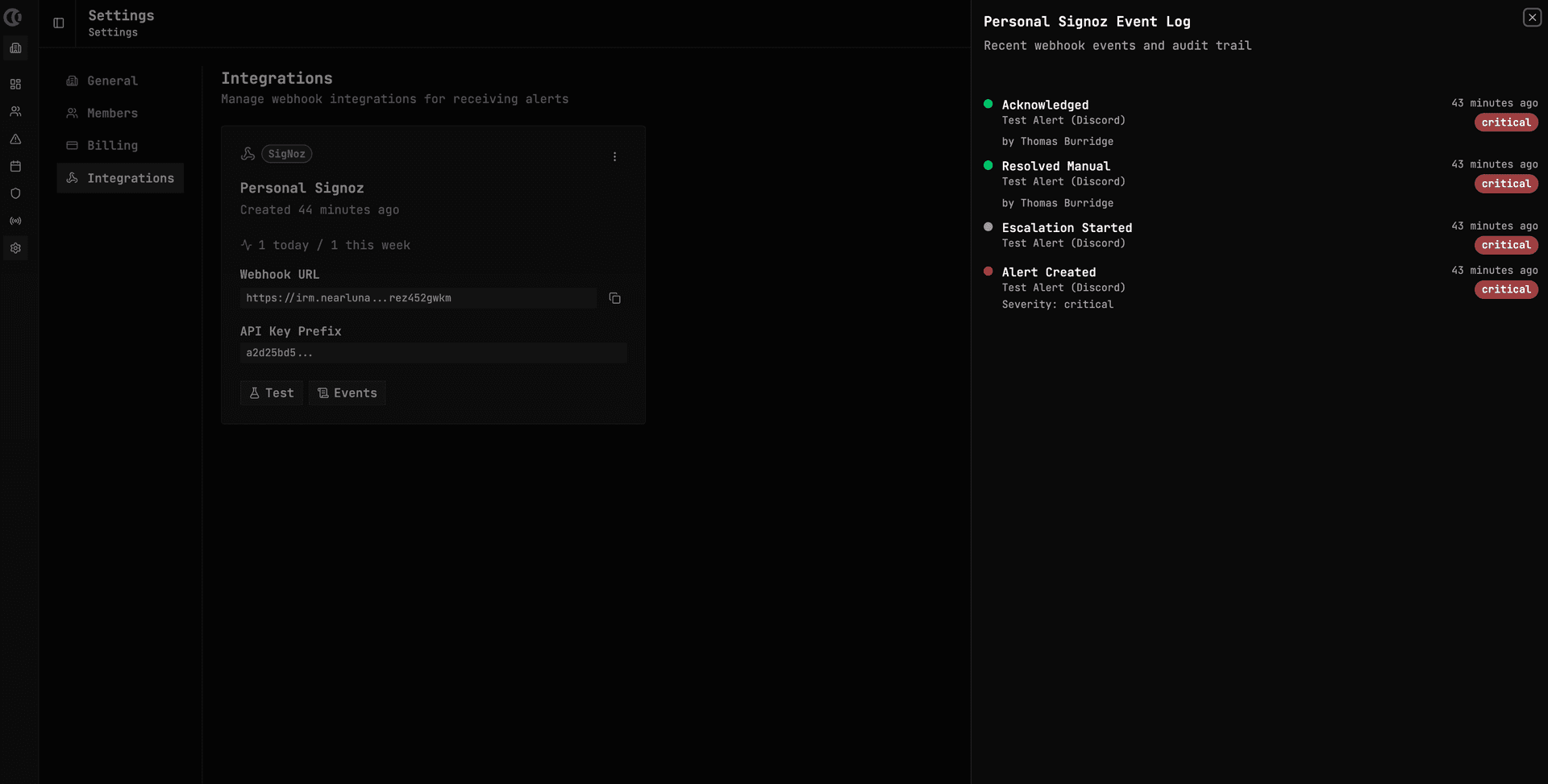This screenshot has height=784, width=1548.
Task: Select the members (people) icon in the sidebar
Action: point(15,111)
